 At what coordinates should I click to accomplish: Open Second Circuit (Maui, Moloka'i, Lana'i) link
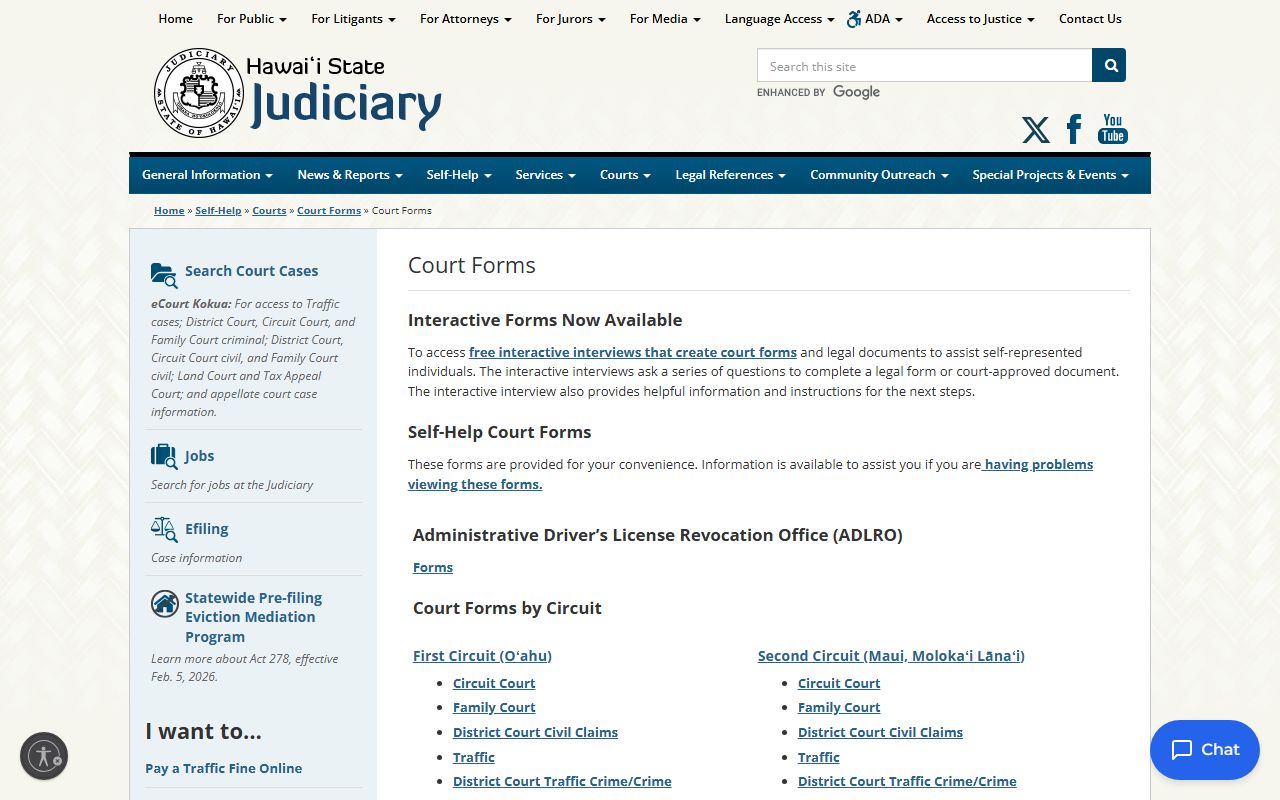coord(891,656)
